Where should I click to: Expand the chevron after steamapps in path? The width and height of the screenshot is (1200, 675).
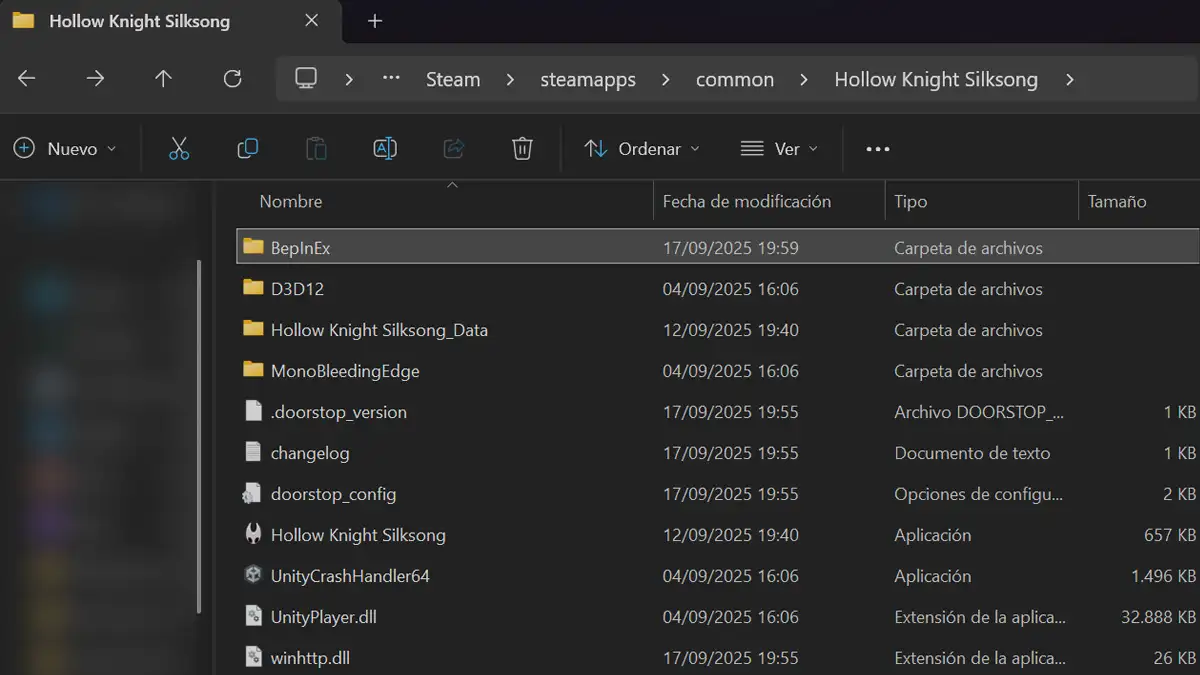(x=666, y=79)
